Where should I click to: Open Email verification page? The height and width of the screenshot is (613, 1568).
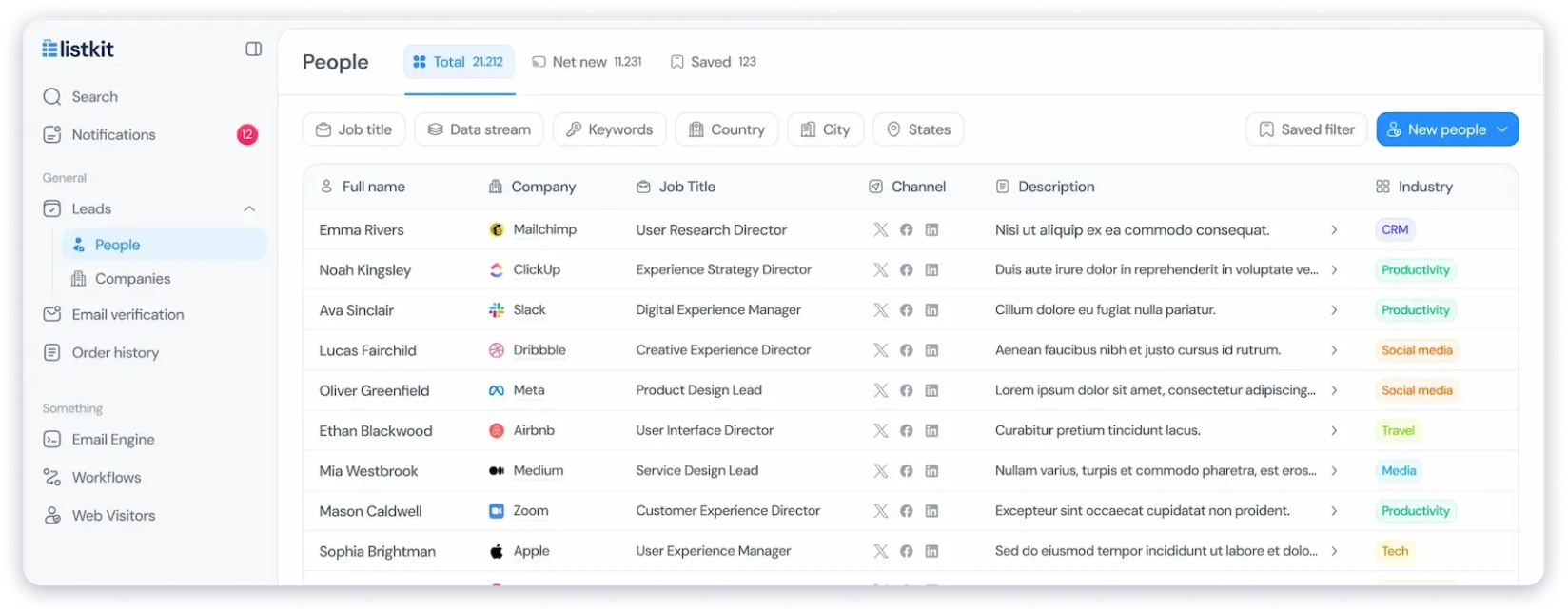114,315
